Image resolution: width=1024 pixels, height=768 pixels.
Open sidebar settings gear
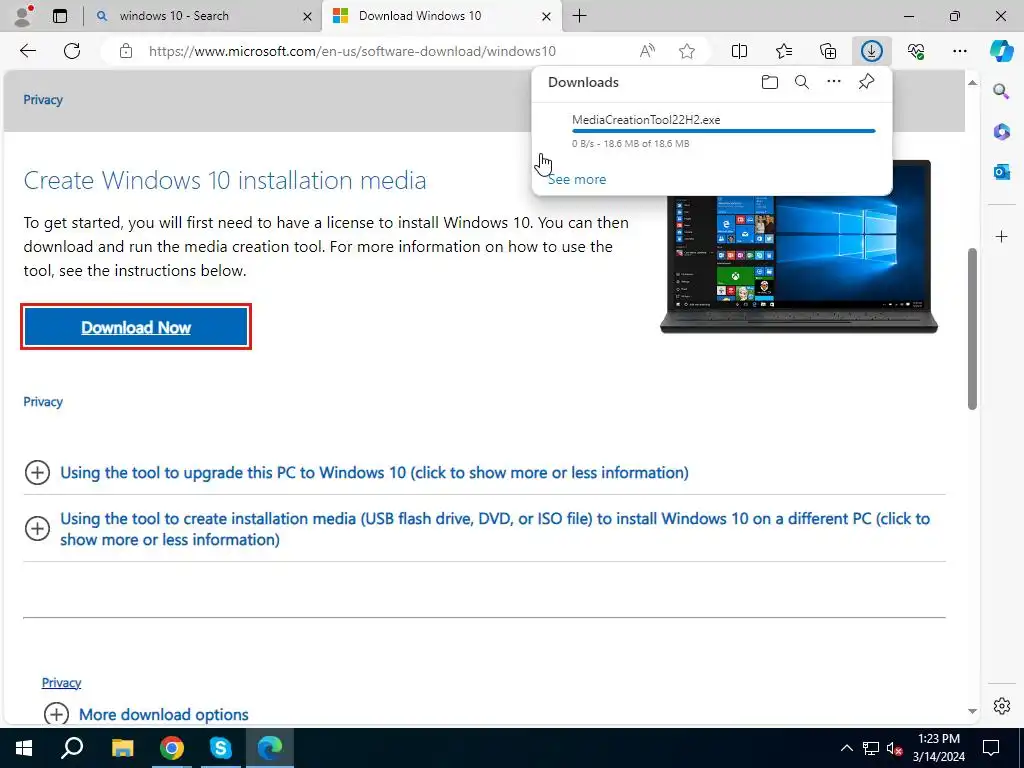click(x=1001, y=706)
